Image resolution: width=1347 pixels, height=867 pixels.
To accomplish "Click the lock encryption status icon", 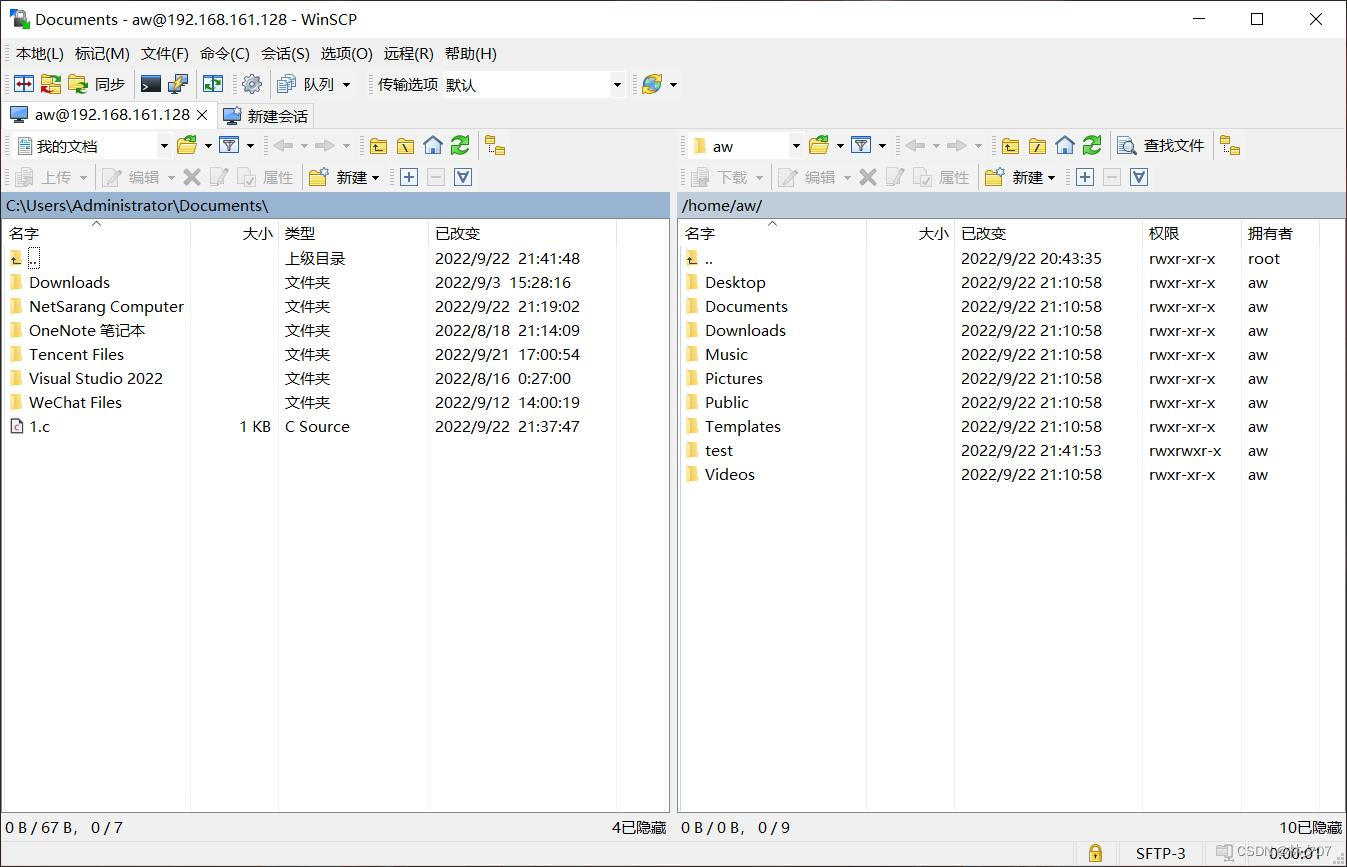I will [1095, 853].
